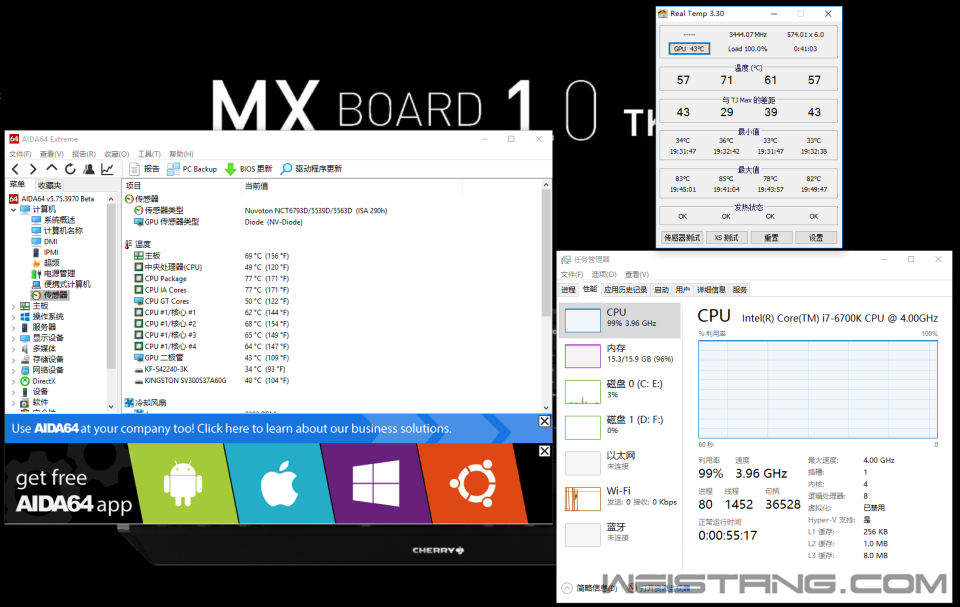Click 传感器测试 button in Real Temp
Viewport: 960px width, 607px height.
(682, 238)
